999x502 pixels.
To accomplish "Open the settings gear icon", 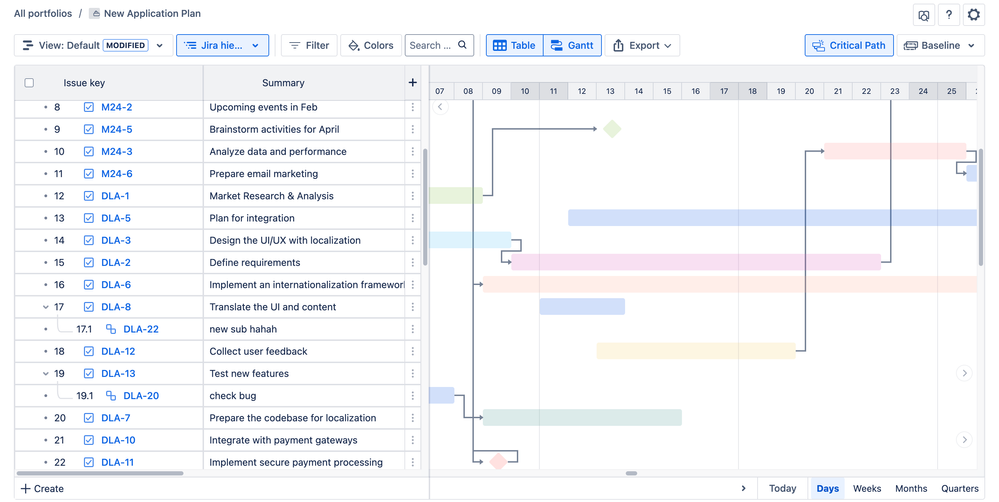I will click(x=974, y=15).
